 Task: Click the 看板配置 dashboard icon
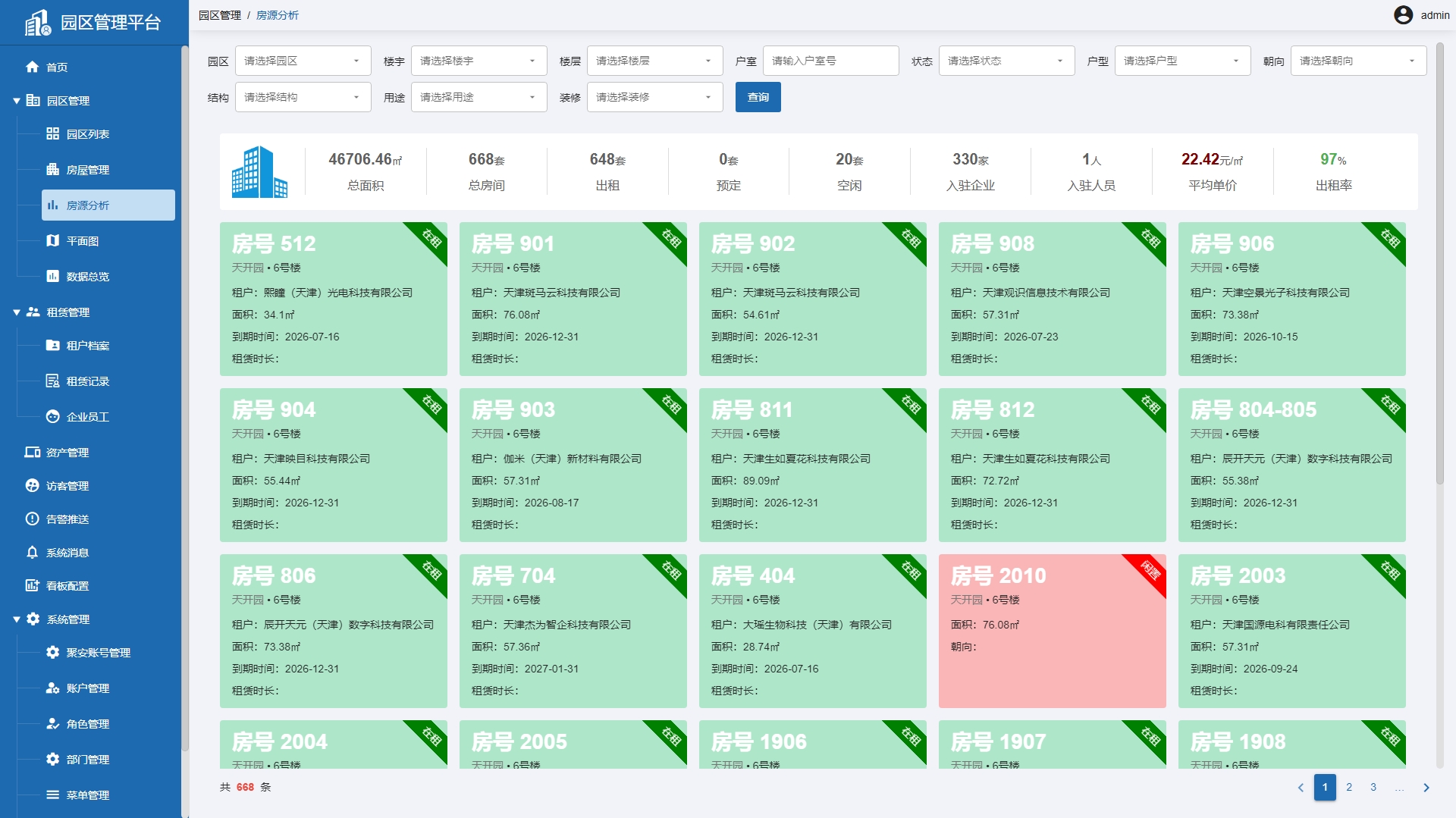tap(32, 585)
